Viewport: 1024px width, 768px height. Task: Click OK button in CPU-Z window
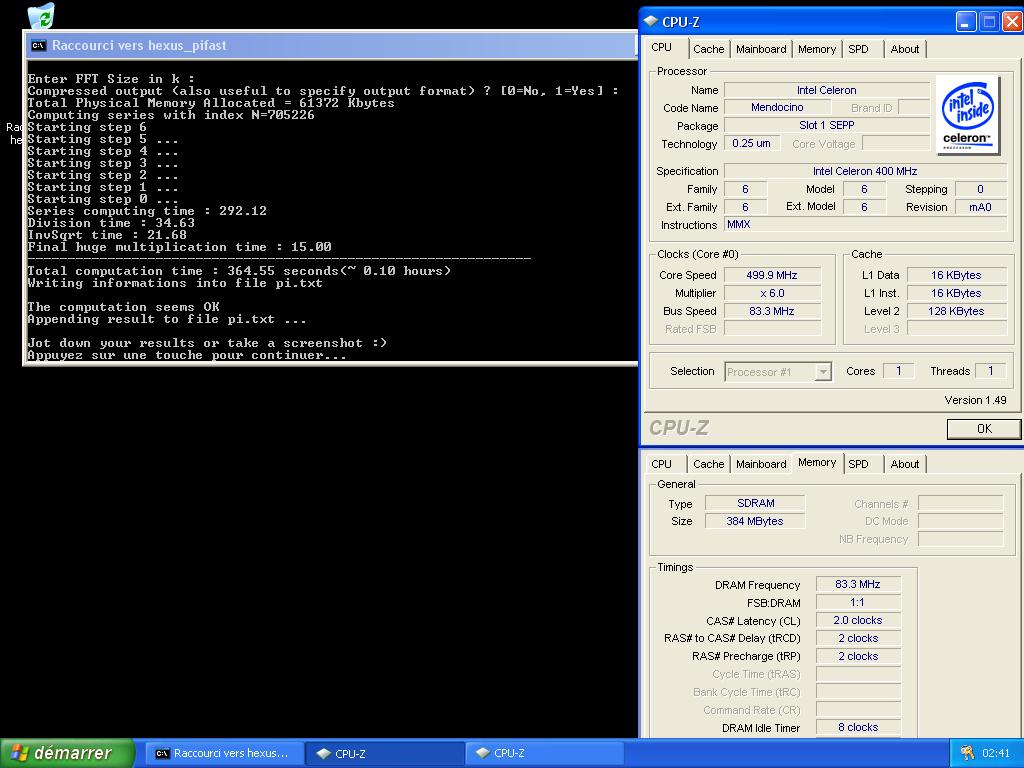tap(984, 428)
